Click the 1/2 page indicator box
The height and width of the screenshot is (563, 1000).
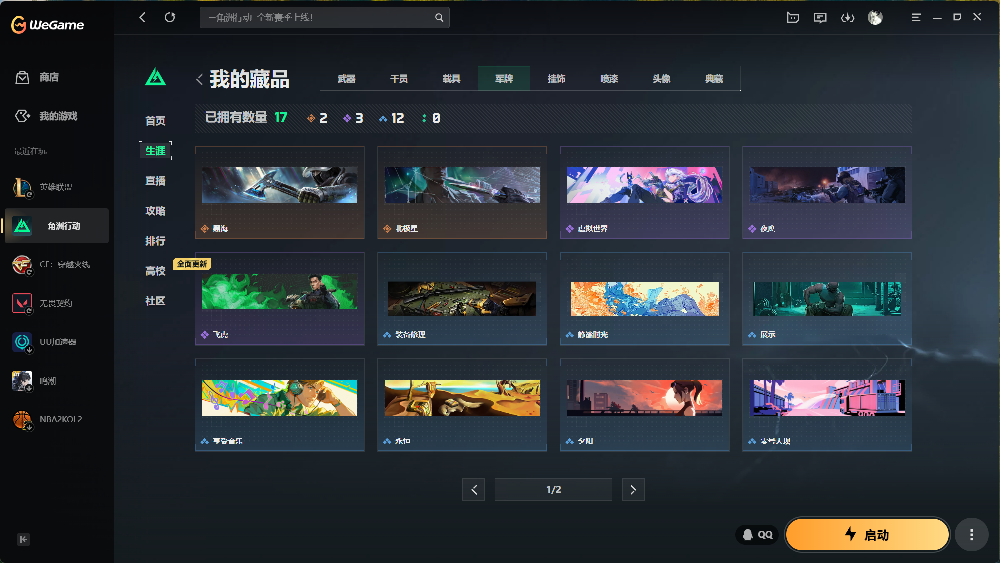click(553, 490)
